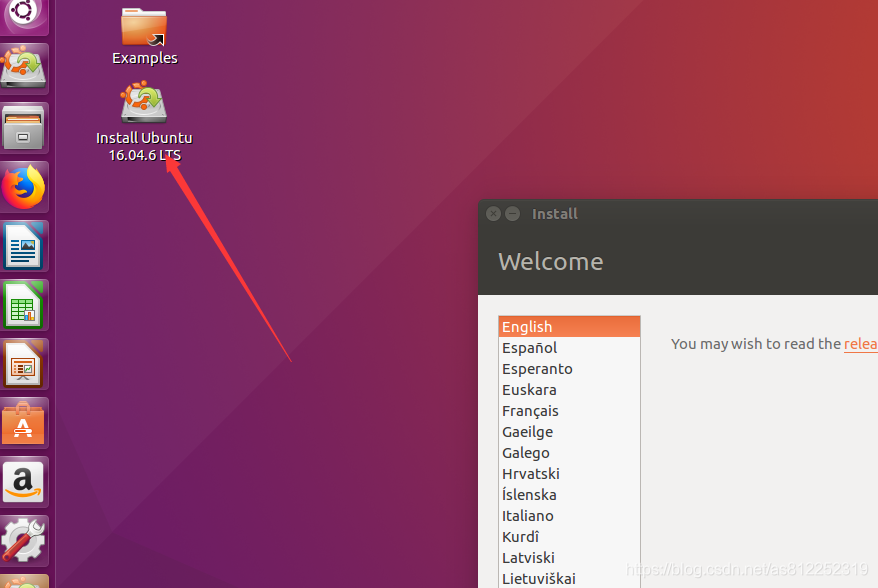Launch Firefox web browser from dock
The image size is (878, 588).
[24, 187]
